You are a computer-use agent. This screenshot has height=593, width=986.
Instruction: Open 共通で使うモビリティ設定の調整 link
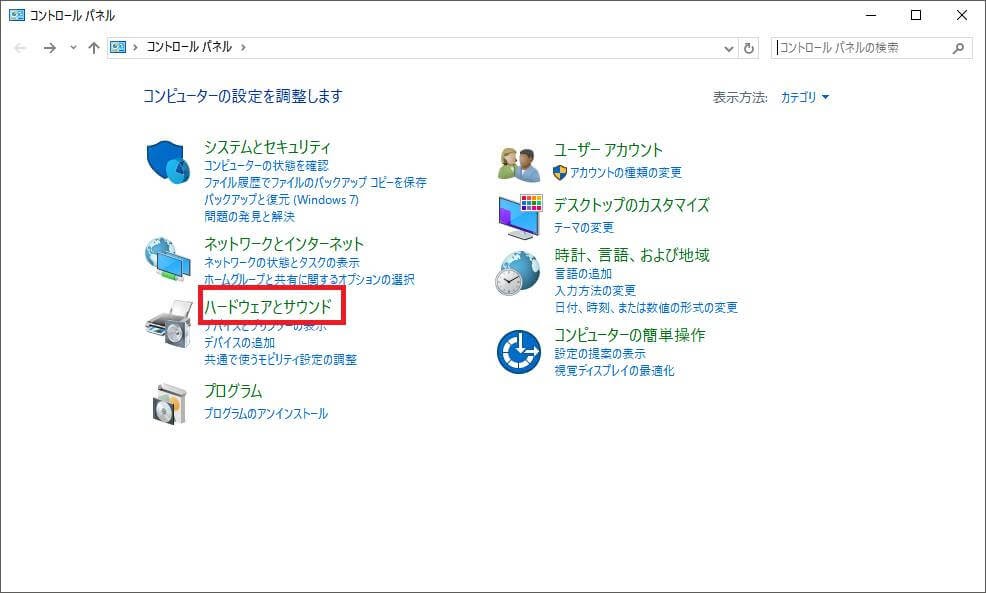[x=280, y=360]
